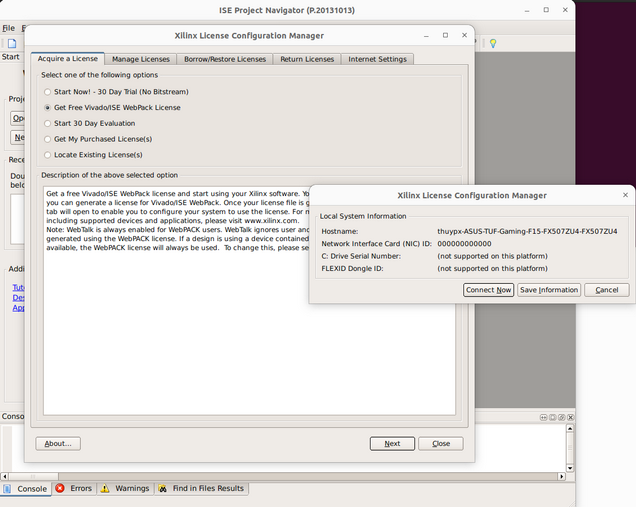Viewport: 636px width, 507px height.
Task: Click the About... button
Action: [x=58, y=444]
